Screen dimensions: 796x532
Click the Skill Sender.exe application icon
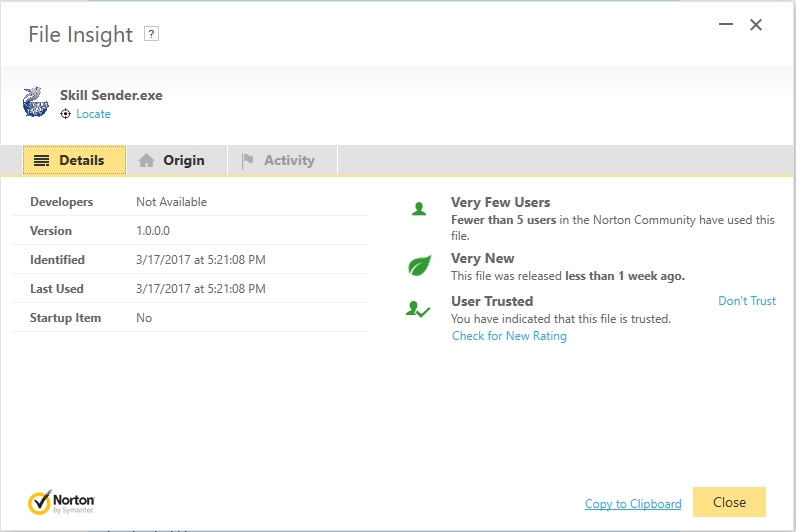(x=36, y=102)
